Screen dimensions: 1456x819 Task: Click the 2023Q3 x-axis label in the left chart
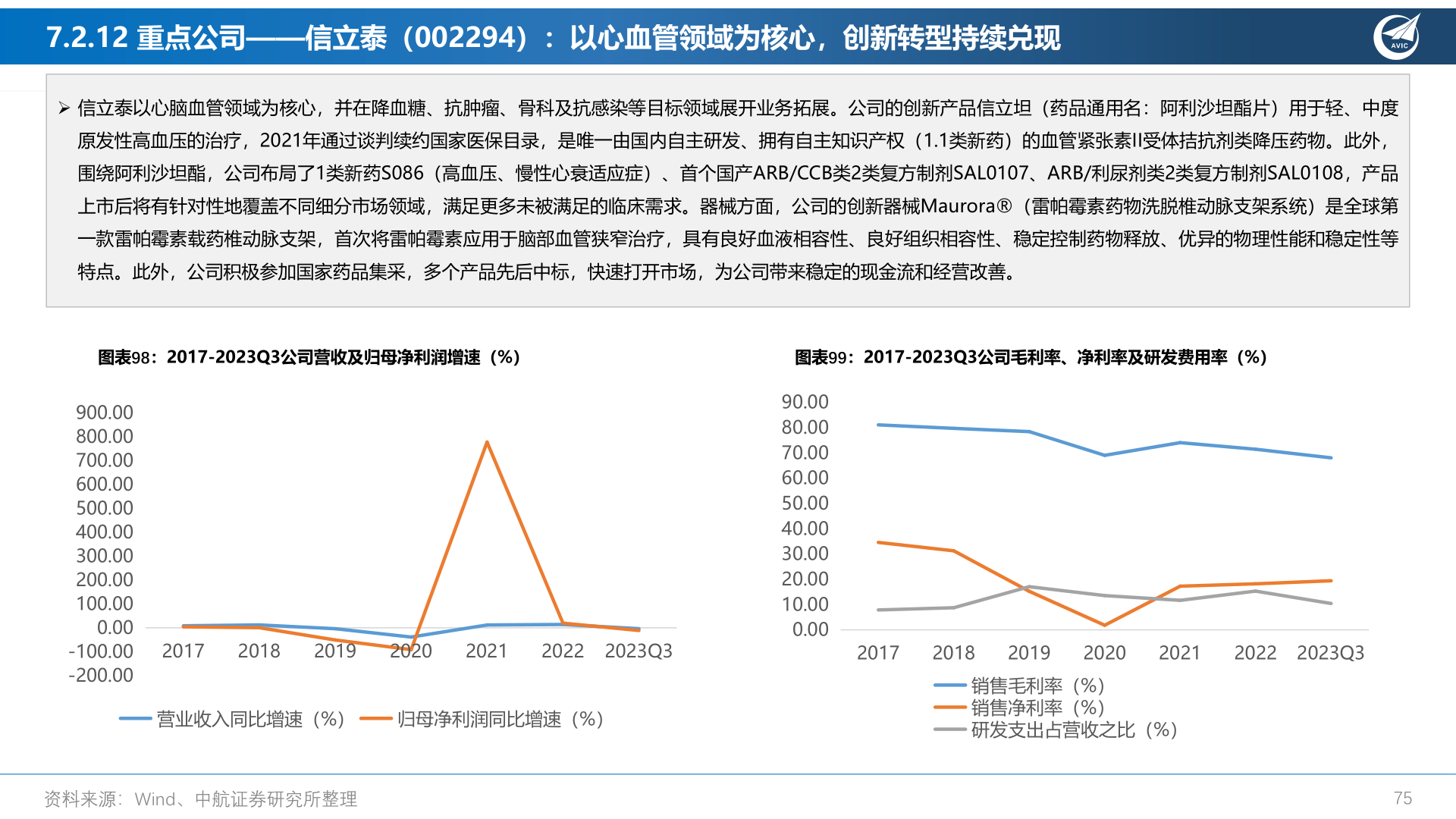639,651
